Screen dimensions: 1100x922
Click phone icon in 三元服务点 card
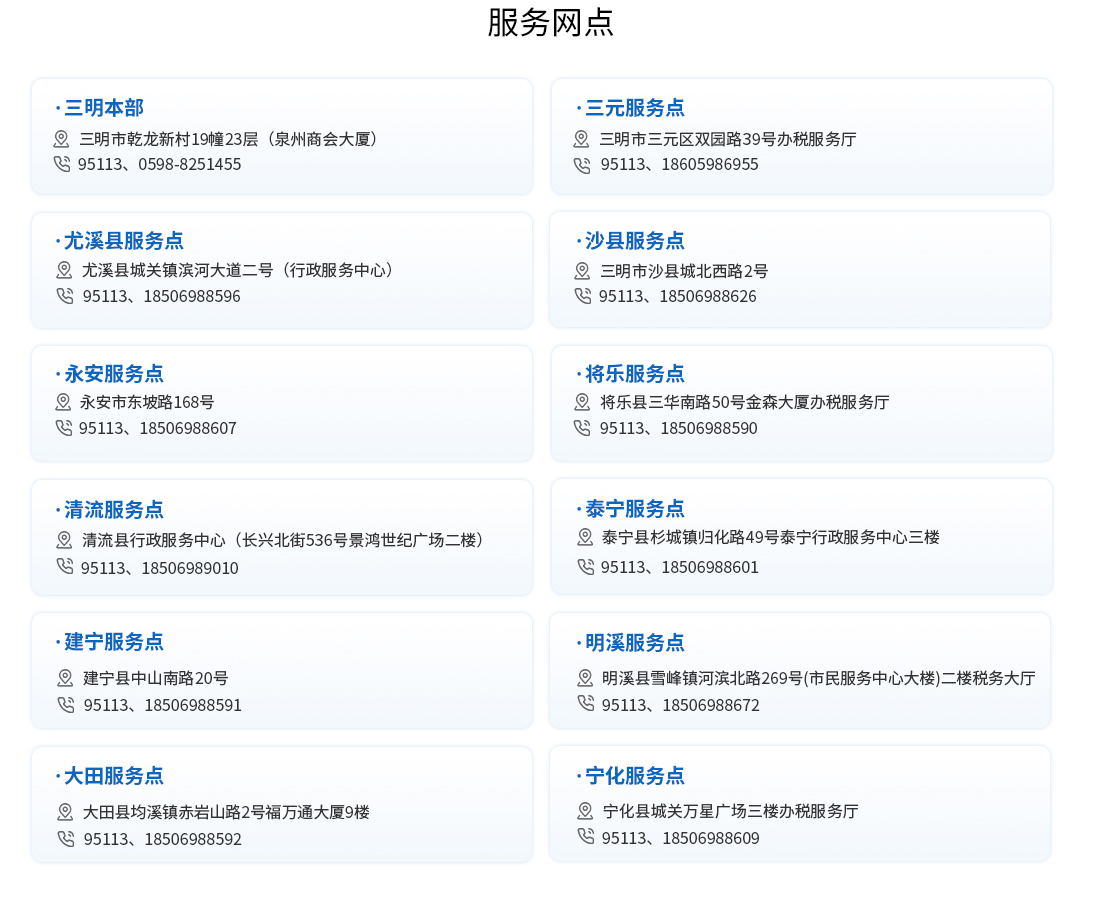pyautogui.click(x=582, y=166)
